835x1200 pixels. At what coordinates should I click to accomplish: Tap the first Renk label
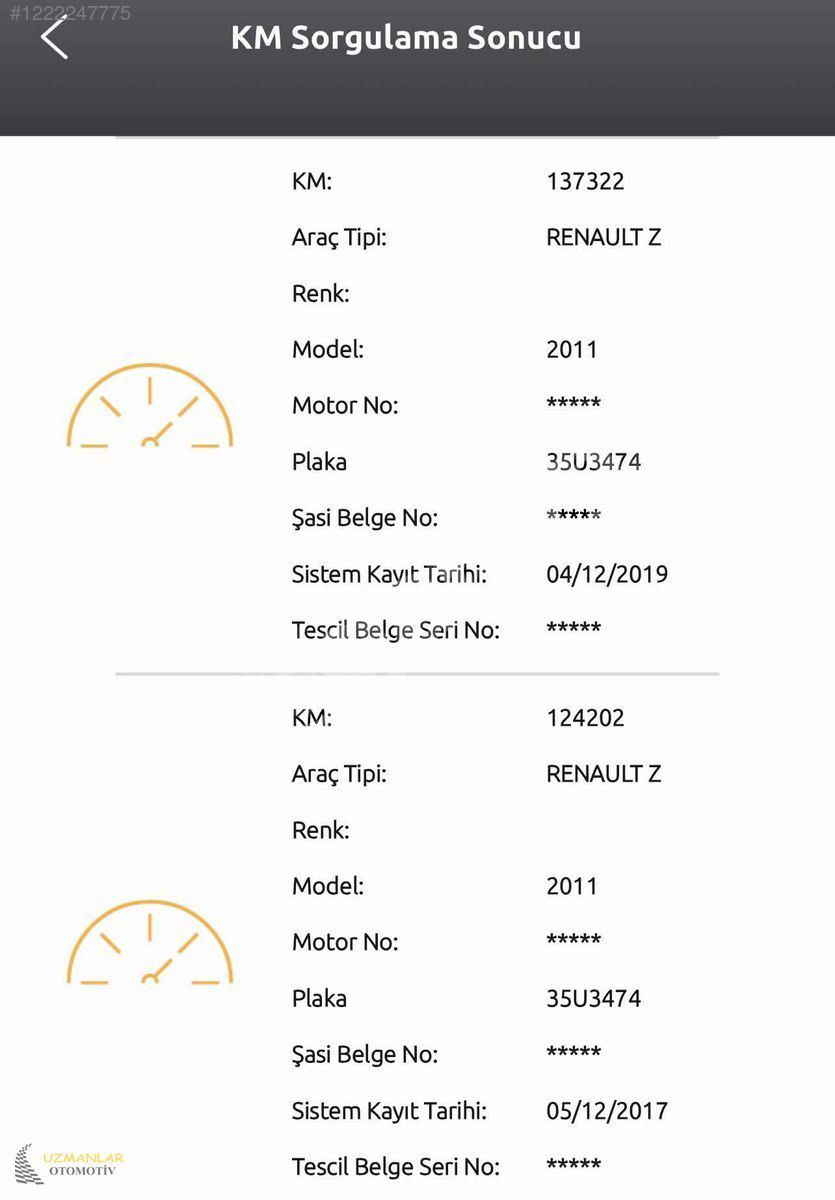click(x=321, y=294)
